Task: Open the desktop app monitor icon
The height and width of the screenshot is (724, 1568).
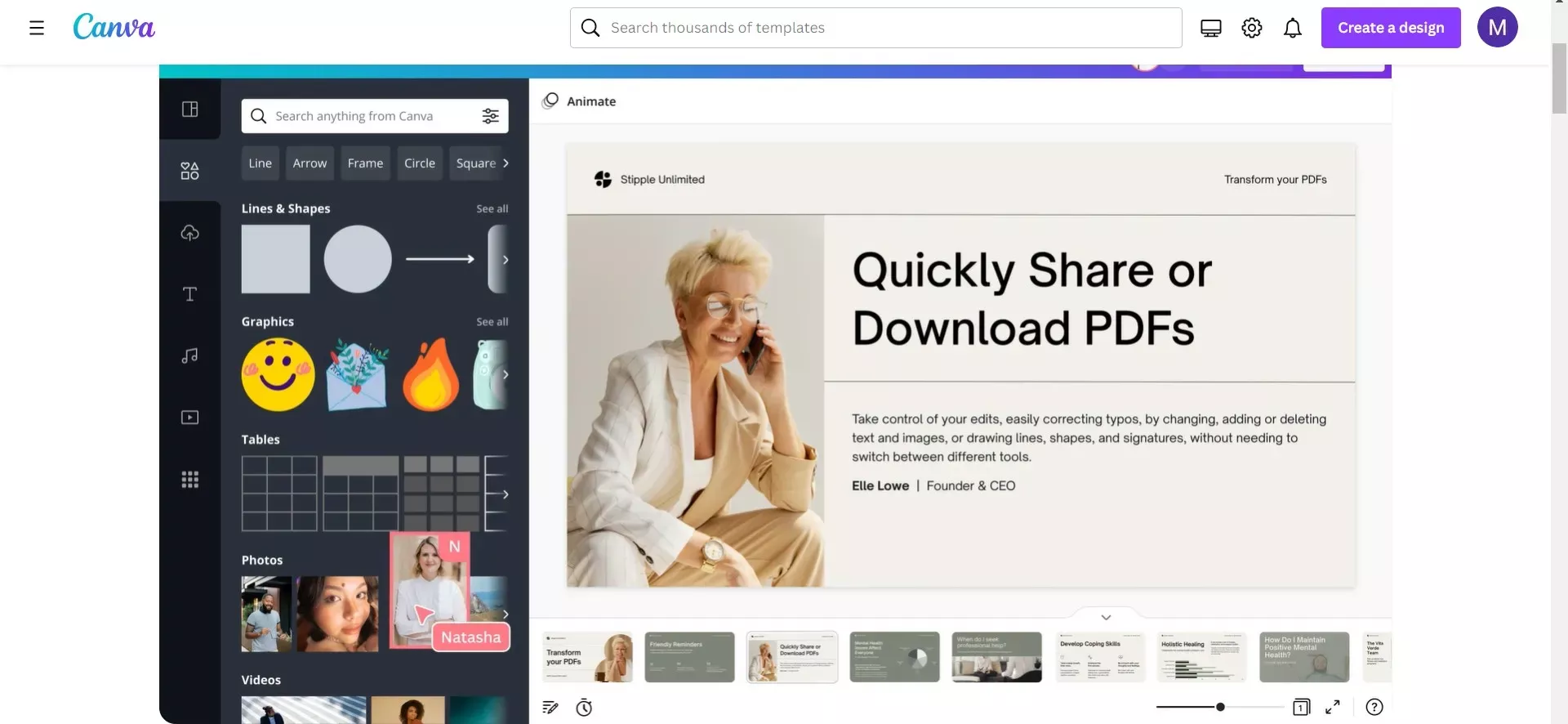Action: point(1210,28)
